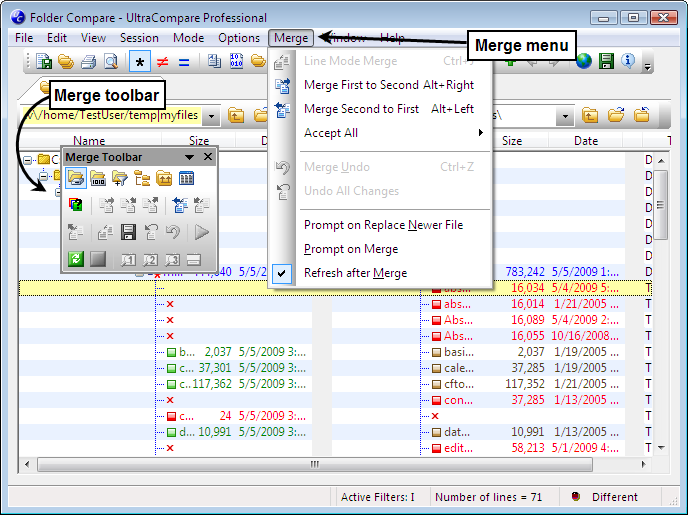688x515 pixels.
Task: Click the green refresh icon in Merge Toolbar
Action: pyautogui.click(x=76, y=259)
